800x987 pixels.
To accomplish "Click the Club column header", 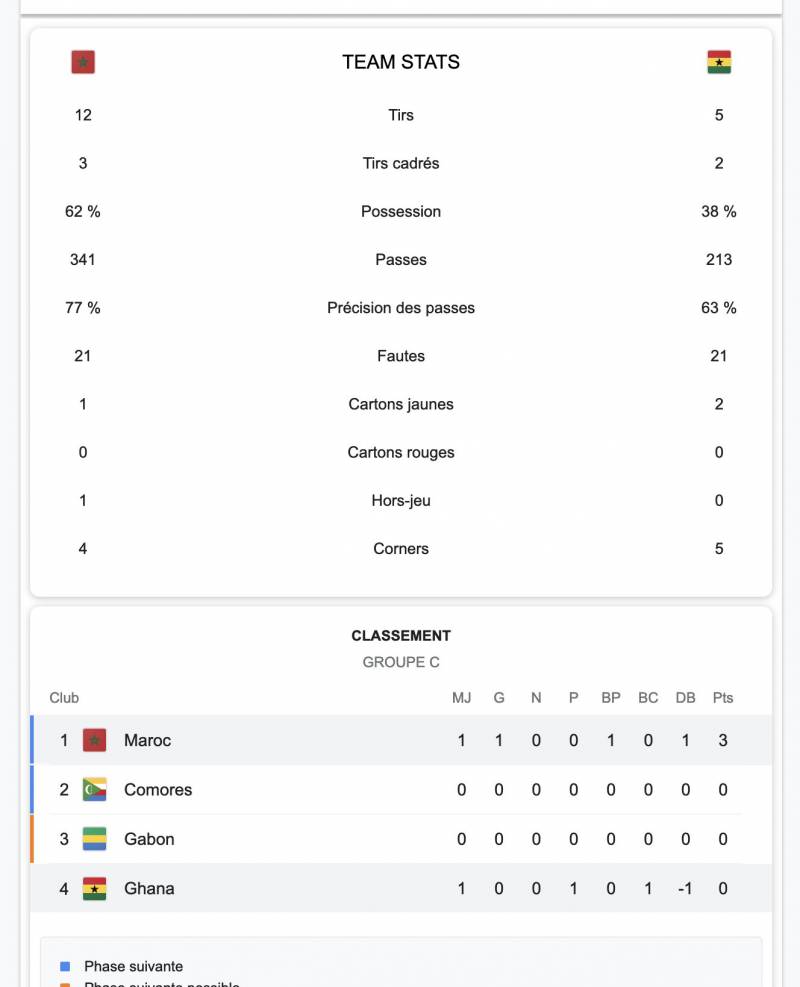I will pyautogui.click(x=64, y=697).
